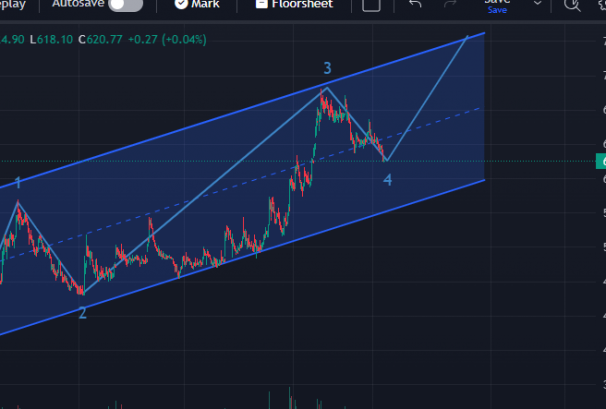Undo the last chart action
Screen dimensions: 606x409
[x=415, y=5]
